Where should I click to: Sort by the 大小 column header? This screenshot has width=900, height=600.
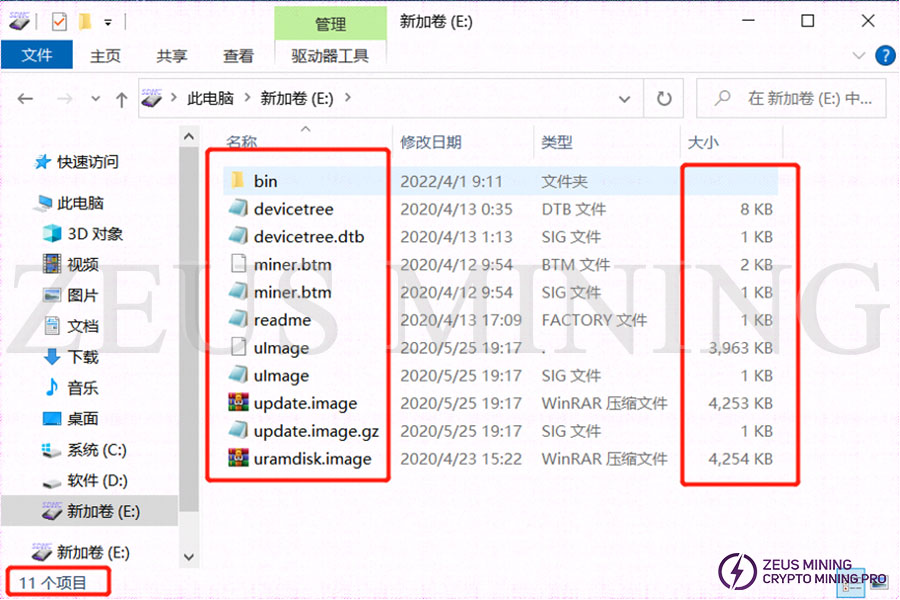pyautogui.click(x=703, y=143)
